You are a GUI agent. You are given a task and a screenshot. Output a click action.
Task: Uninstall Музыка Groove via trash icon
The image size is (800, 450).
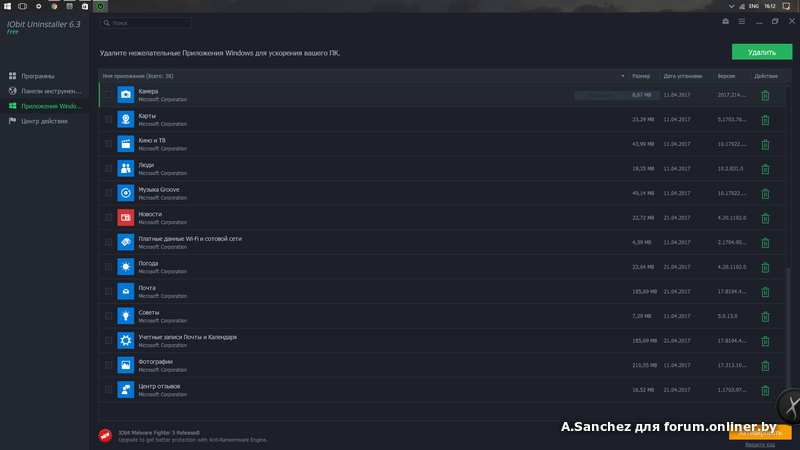tap(765, 193)
